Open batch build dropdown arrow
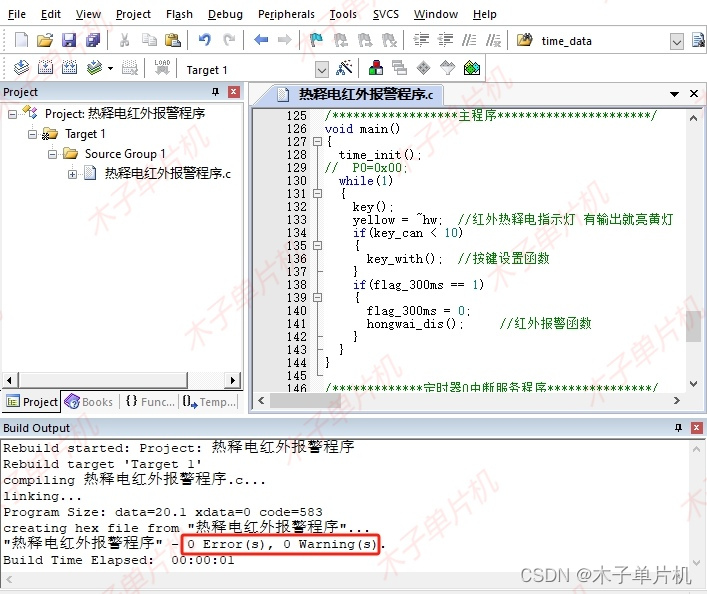The image size is (707, 594). [110, 69]
